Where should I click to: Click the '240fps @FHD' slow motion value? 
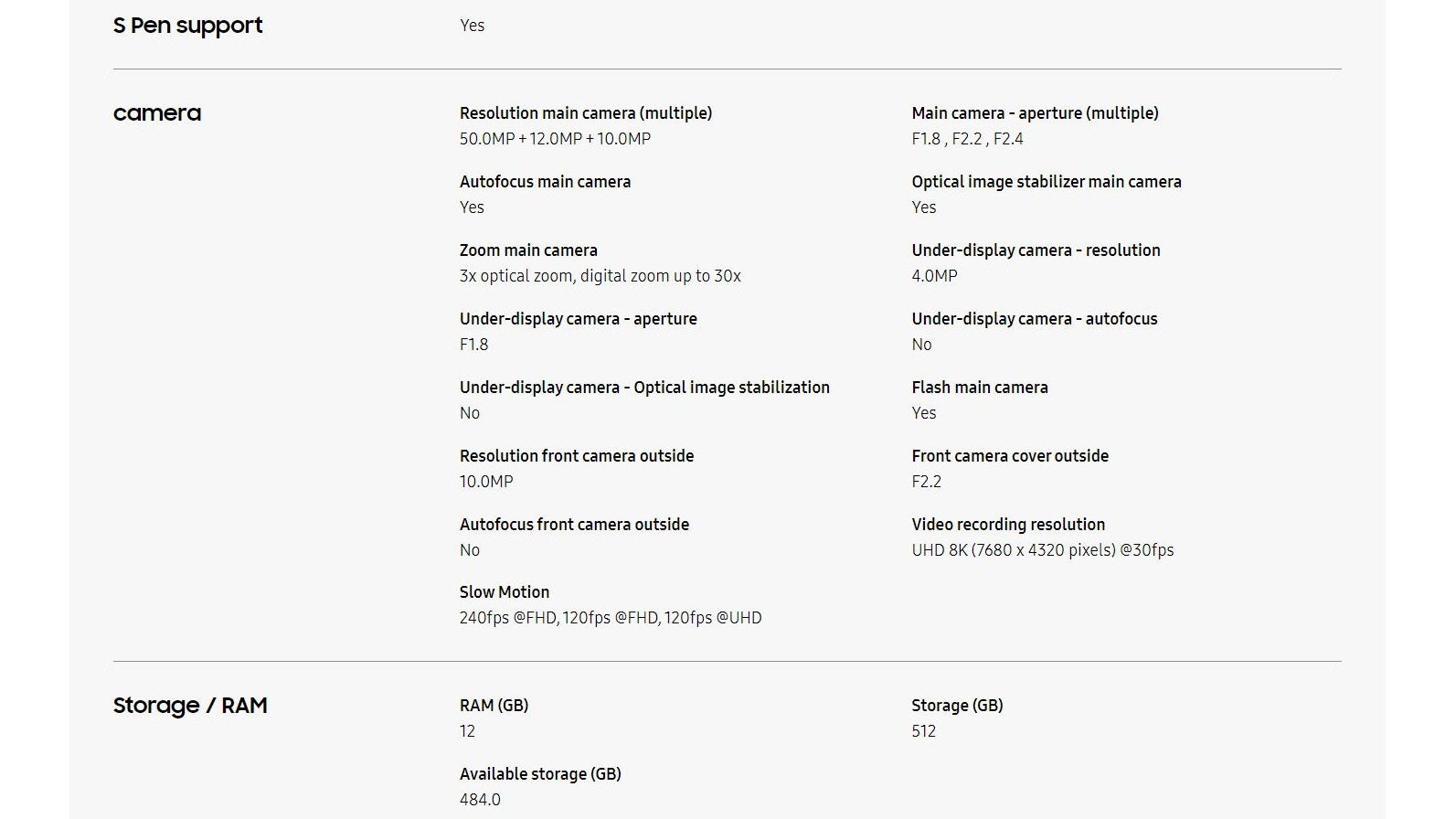(507, 618)
